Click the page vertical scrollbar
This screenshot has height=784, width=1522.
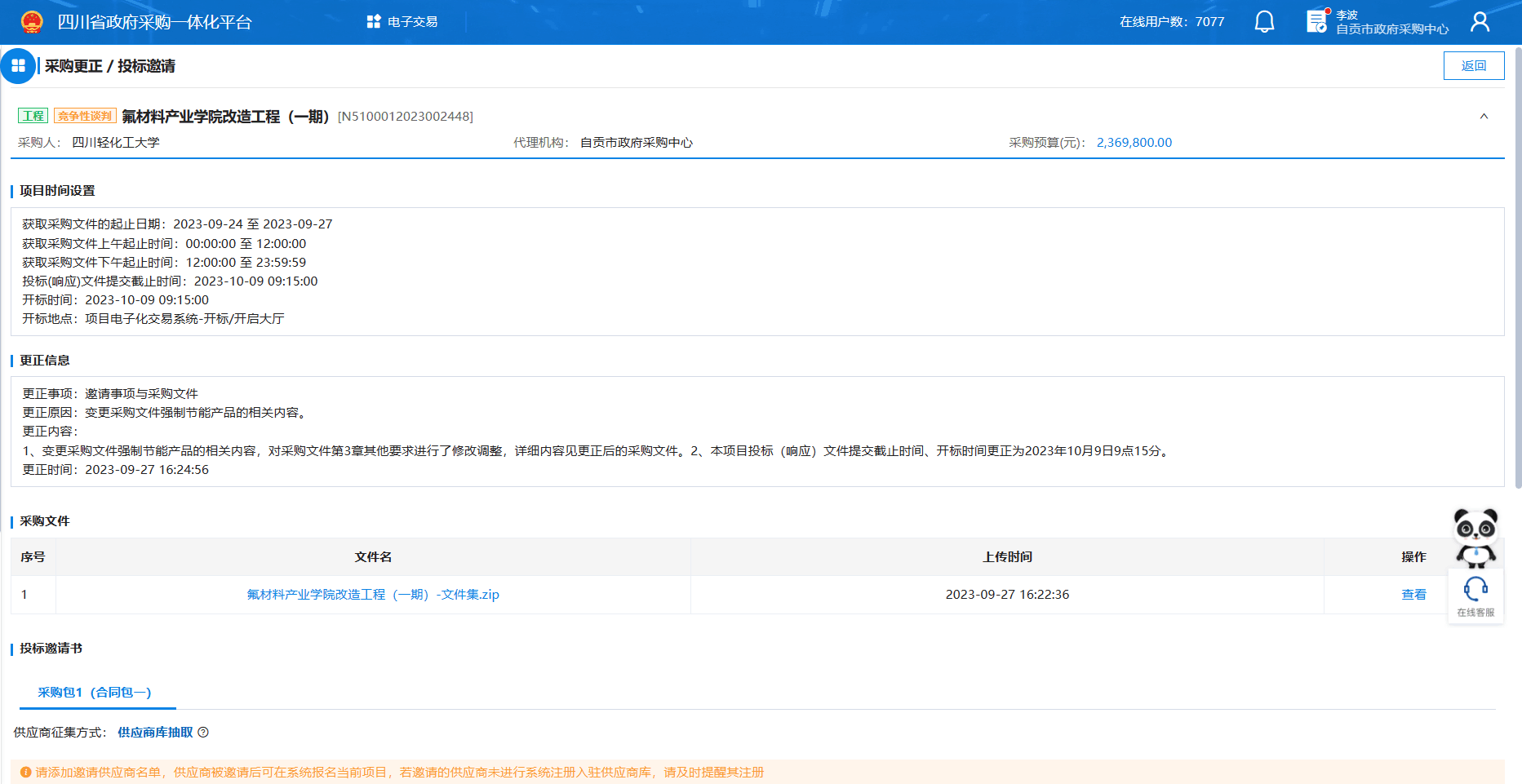pos(1517,269)
